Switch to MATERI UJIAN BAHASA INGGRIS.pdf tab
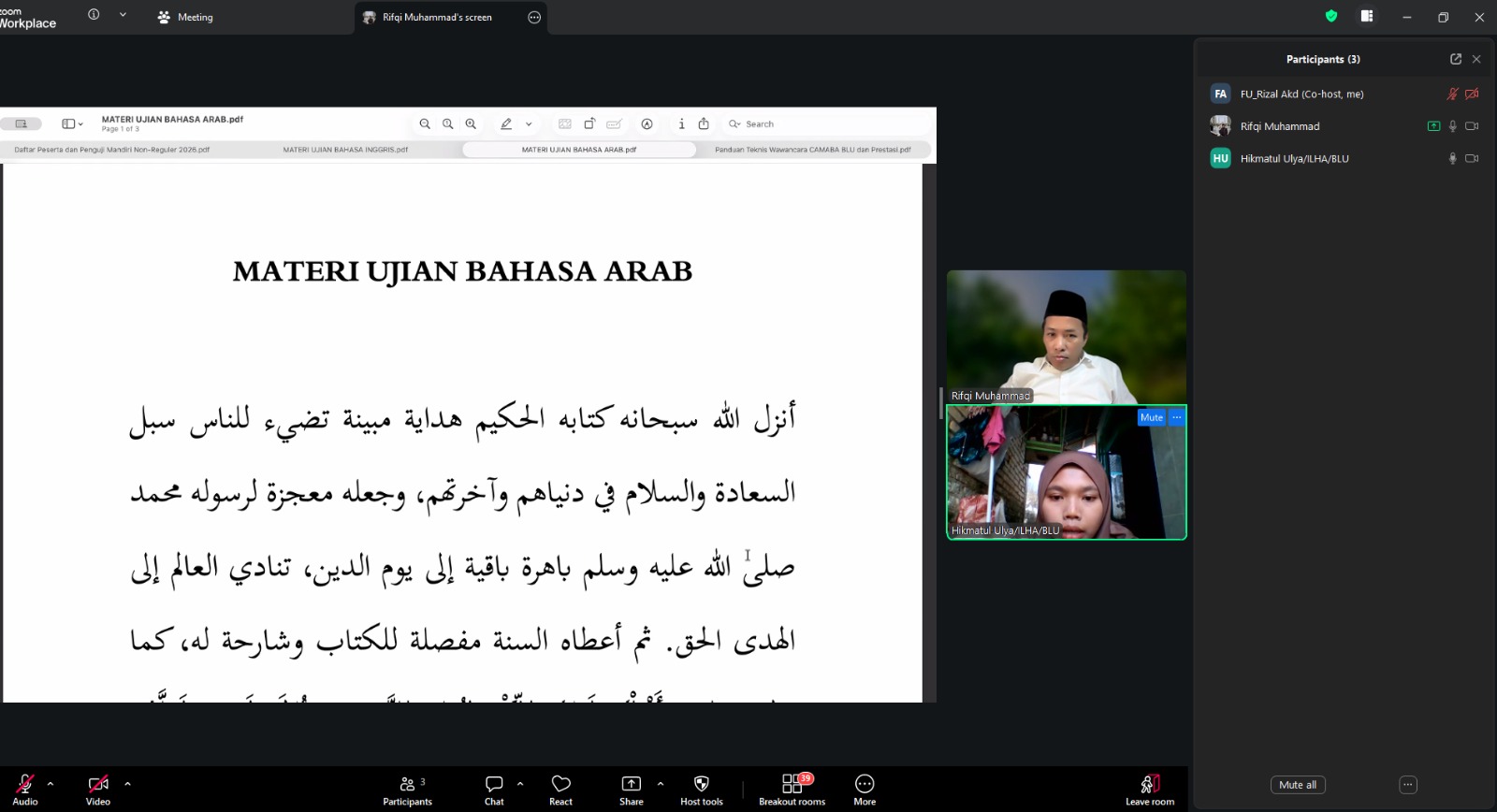Image resolution: width=1497 pixels, height=812 pixels. pyautogui.click(x=345, y=150)
